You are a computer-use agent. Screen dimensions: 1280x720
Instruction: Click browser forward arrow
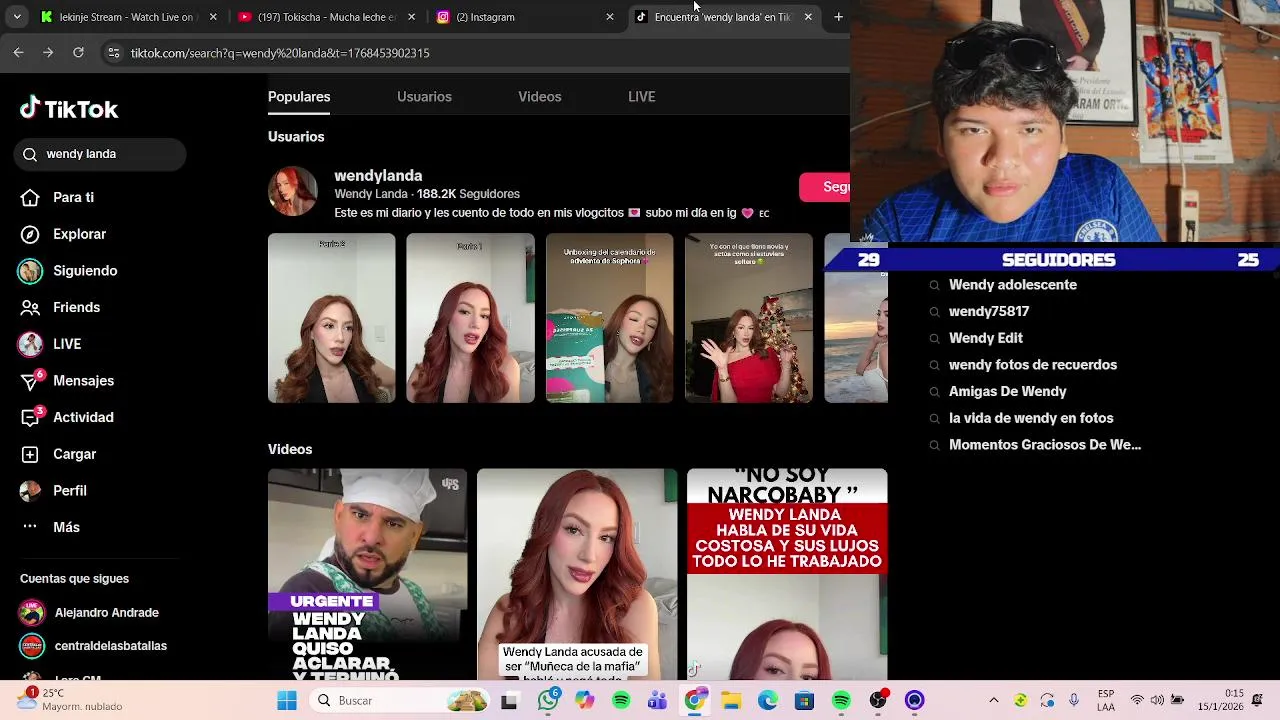(48, 52)
